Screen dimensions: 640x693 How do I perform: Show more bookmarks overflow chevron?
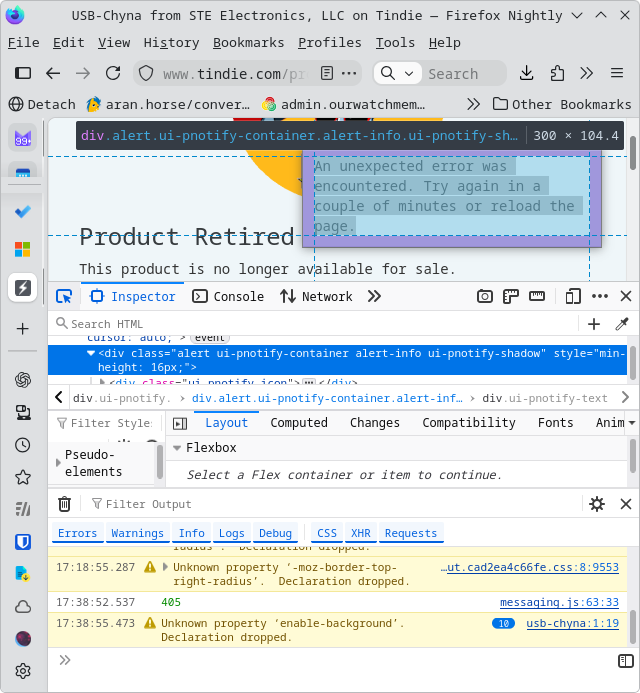473,105
